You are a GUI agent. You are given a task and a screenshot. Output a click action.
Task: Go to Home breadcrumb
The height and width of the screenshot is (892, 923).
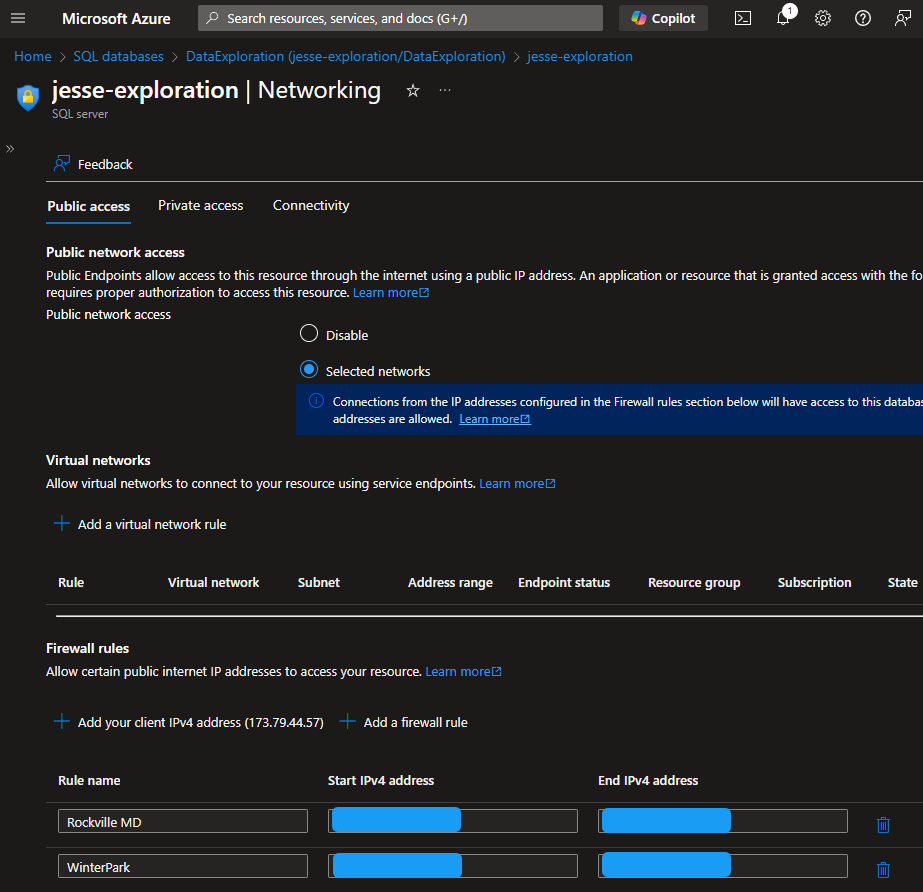pos(33,57)
